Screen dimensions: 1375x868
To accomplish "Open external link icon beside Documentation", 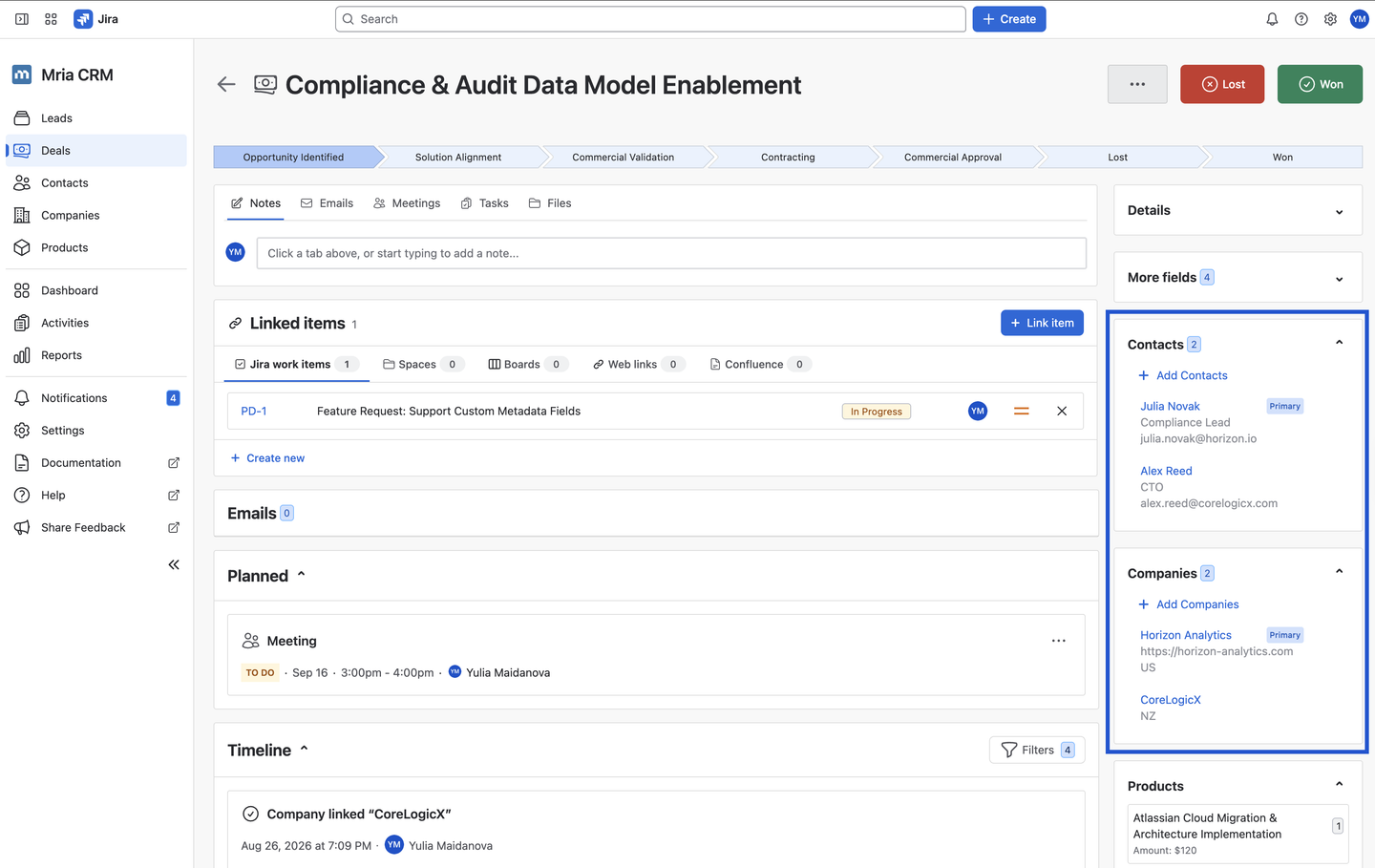I will (174, 463).
